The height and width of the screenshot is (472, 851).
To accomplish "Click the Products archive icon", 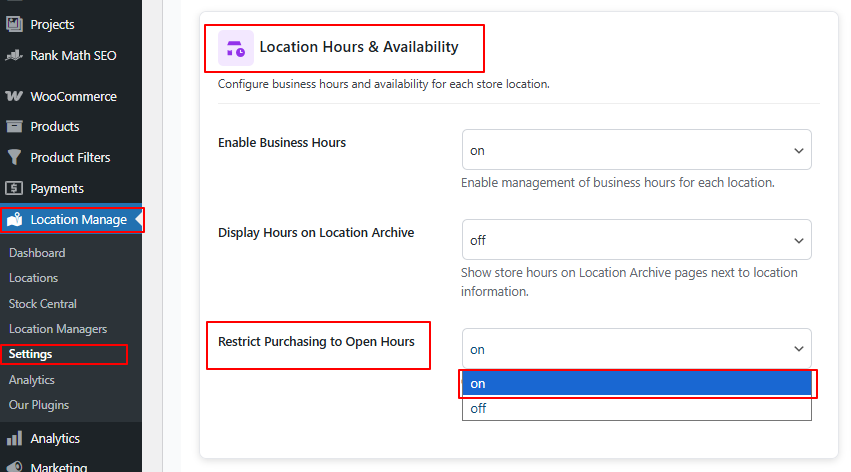I will [14, 127].
